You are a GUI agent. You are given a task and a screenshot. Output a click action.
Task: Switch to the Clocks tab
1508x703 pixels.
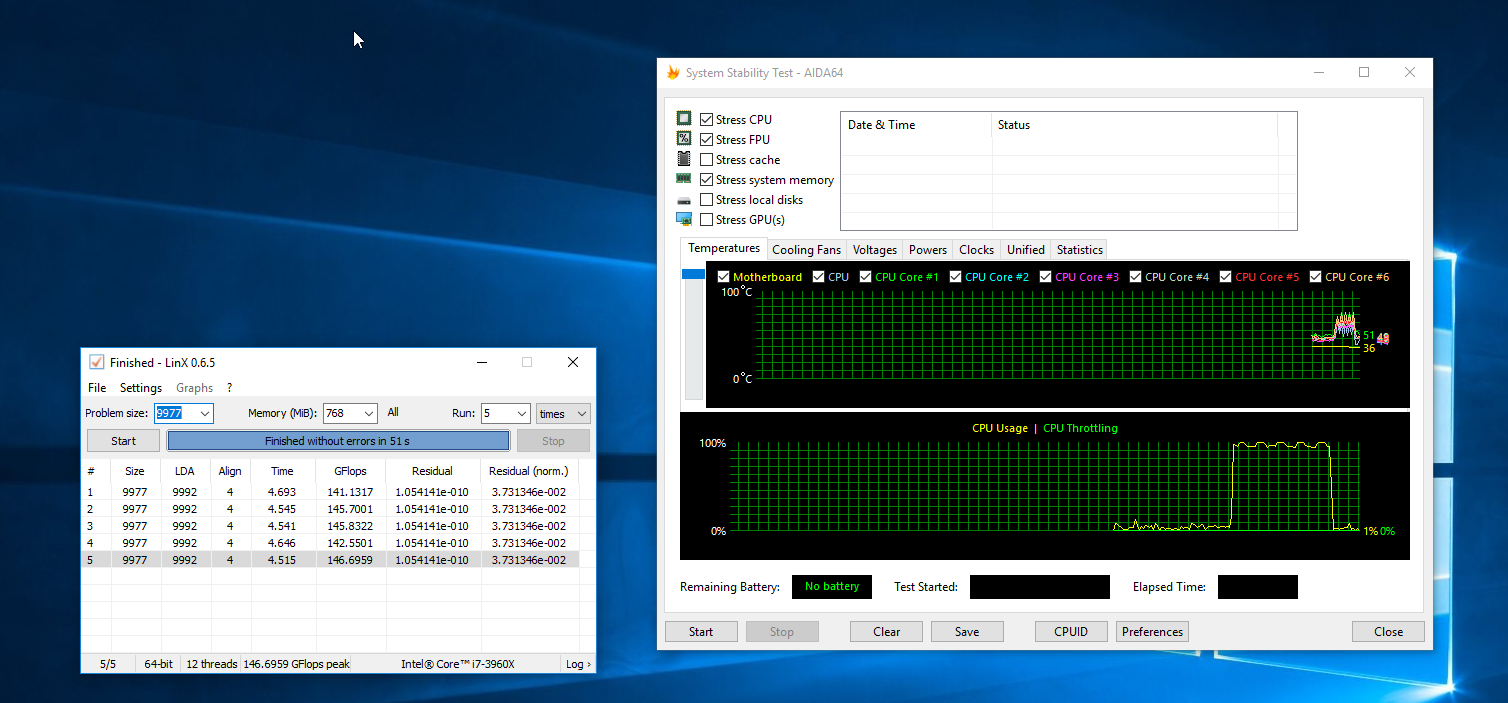click(x=976, y=250)
